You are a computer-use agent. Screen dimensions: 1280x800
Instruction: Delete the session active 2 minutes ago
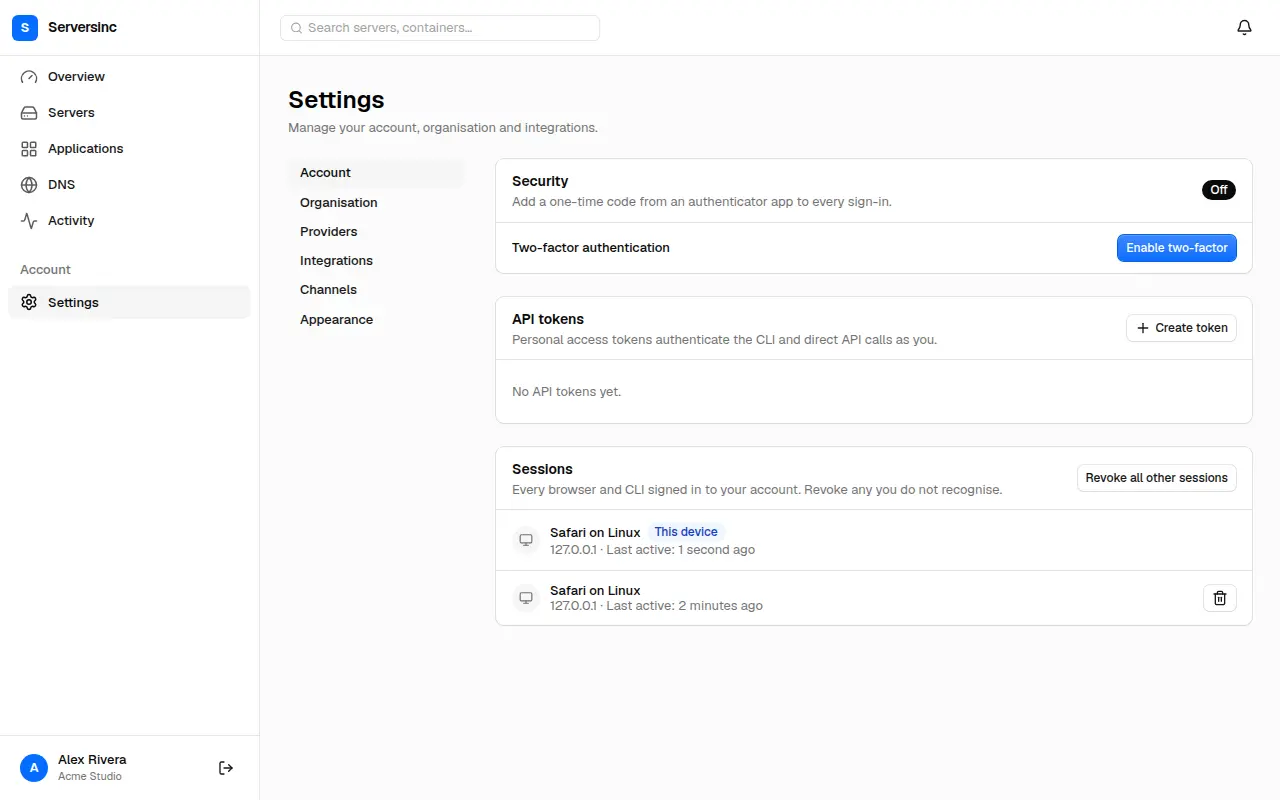1220,598
